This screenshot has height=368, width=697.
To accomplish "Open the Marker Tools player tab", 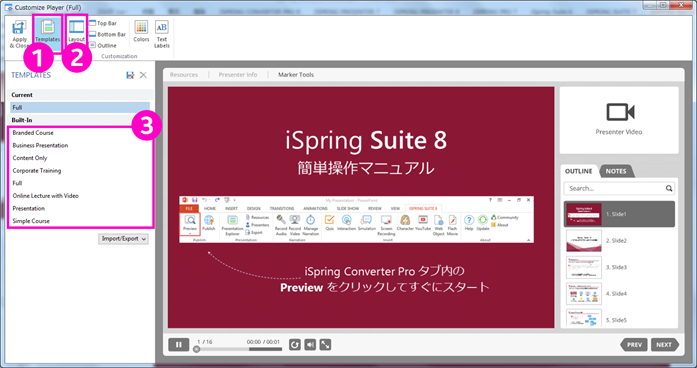I will coord(296,75).
